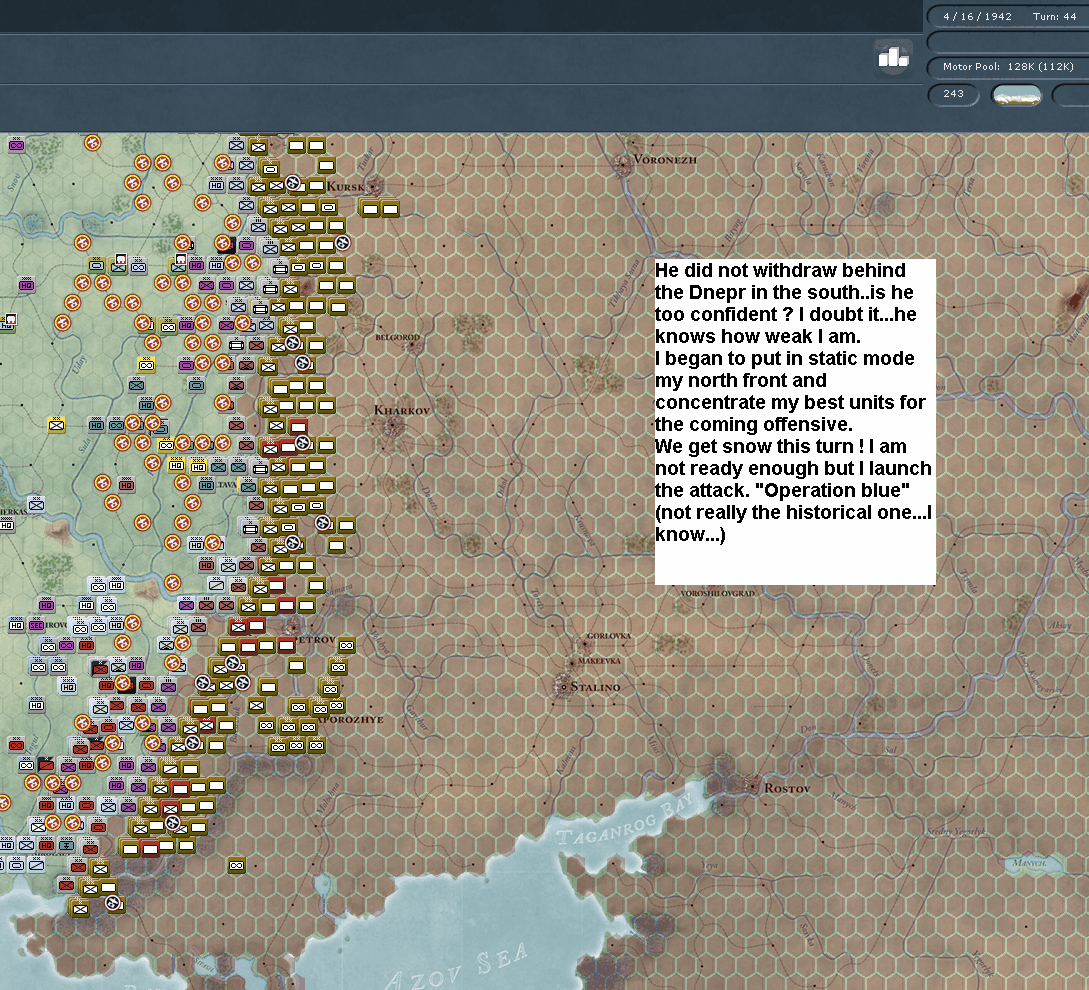The width and height of the screenshot is (1089, 990).
Task: Click the Stalino city label
Action: click(595, 687)
